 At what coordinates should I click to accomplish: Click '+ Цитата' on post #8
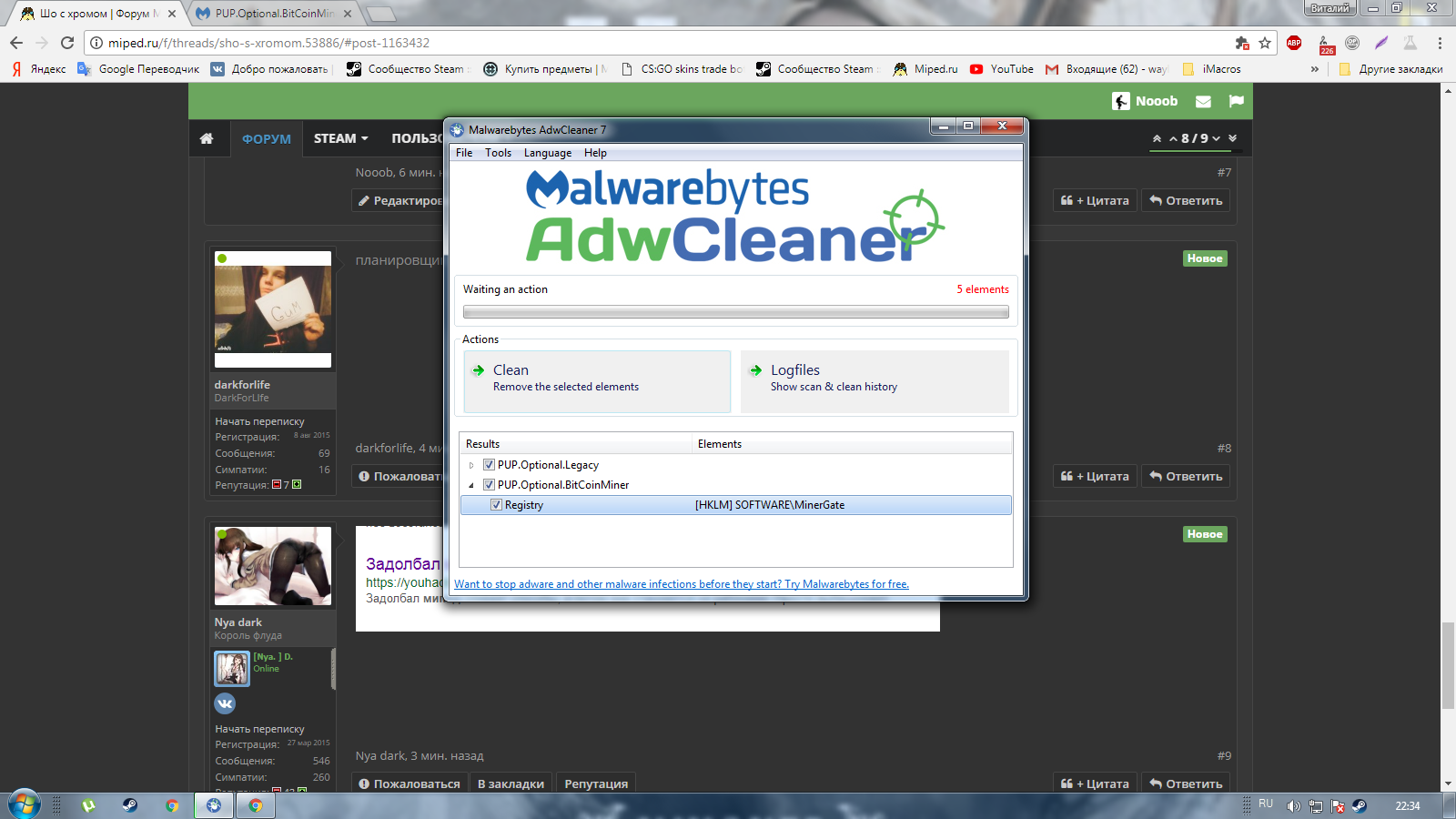click(x=1095, y=477)
